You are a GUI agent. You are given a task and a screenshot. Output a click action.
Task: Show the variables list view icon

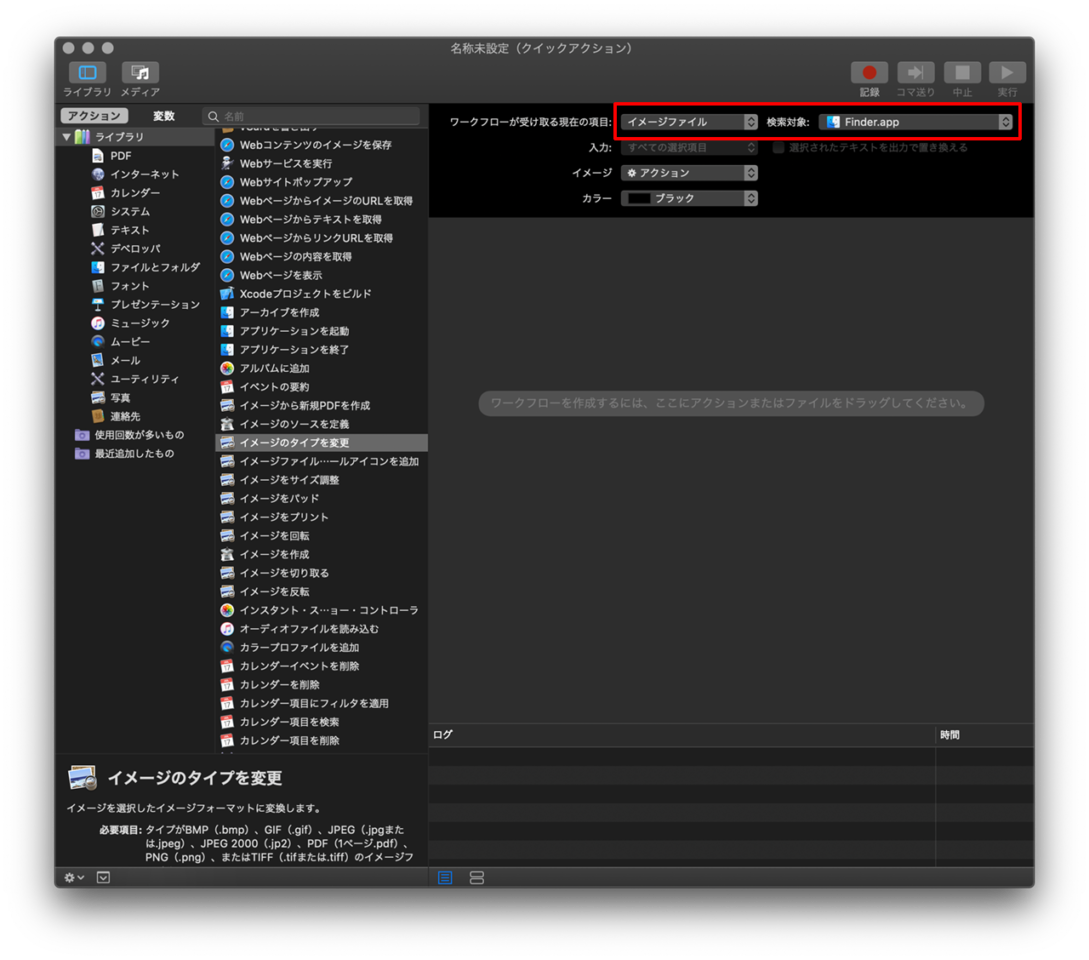tap(477, 878)
